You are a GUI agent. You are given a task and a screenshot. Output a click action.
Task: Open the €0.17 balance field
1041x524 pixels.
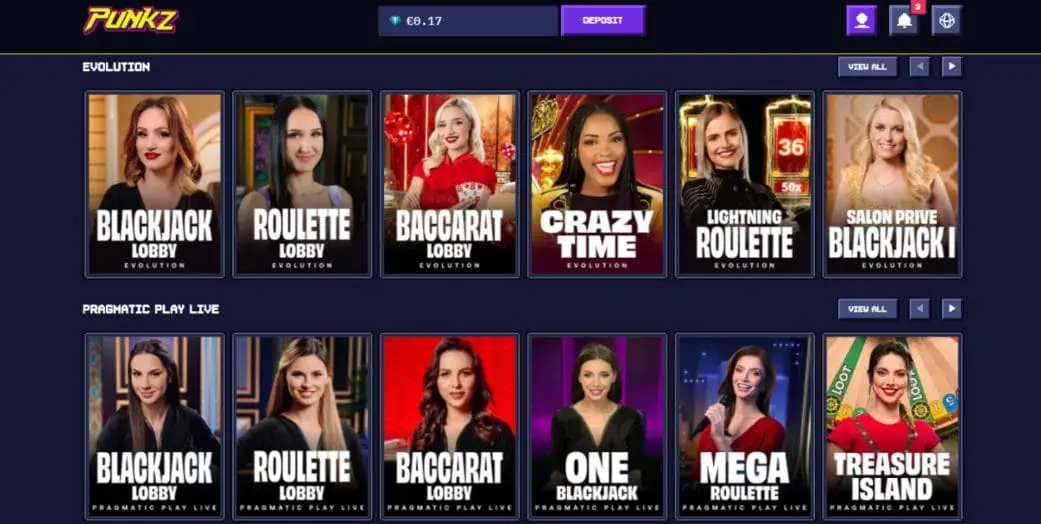468,21
